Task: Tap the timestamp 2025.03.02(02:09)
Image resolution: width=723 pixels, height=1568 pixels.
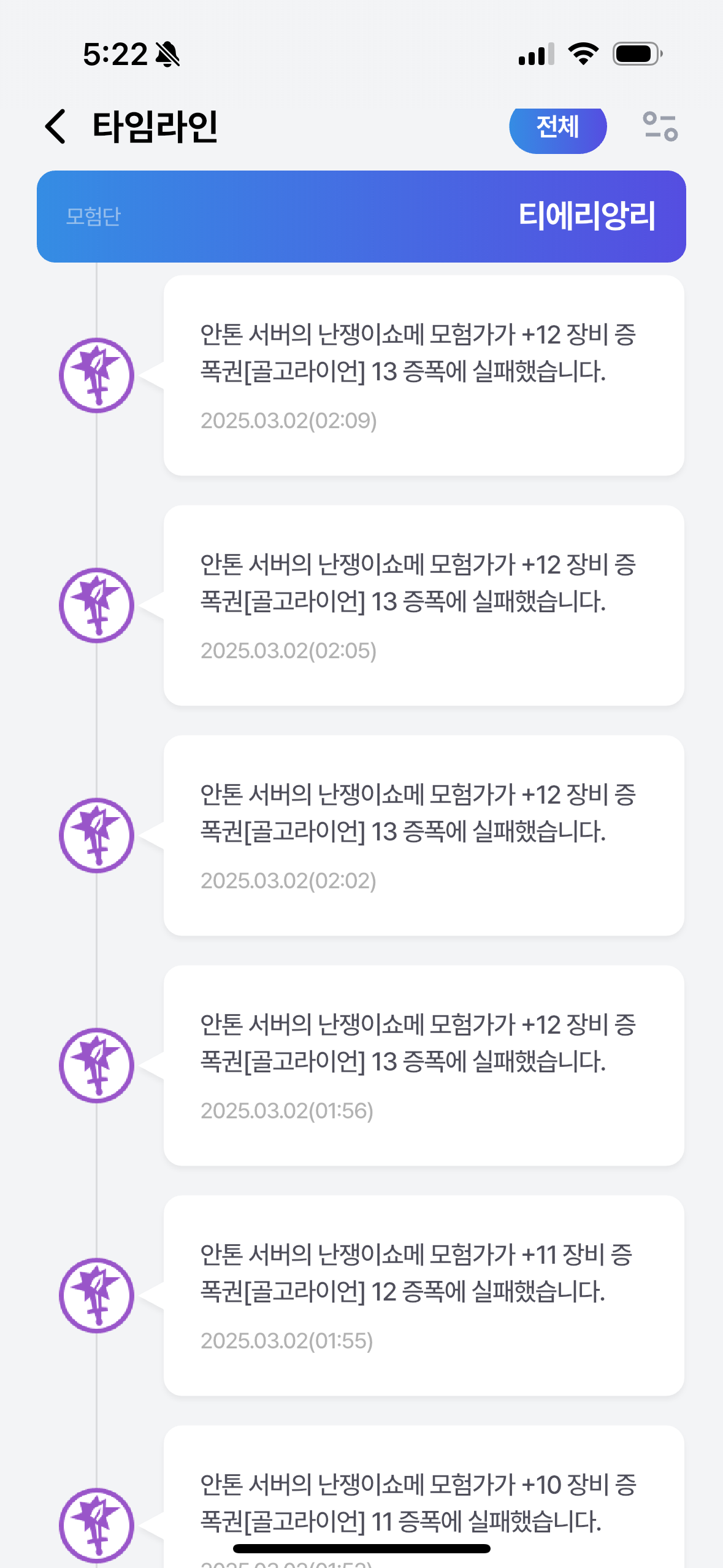Action: pyautogui.click(x=288, y=421)
